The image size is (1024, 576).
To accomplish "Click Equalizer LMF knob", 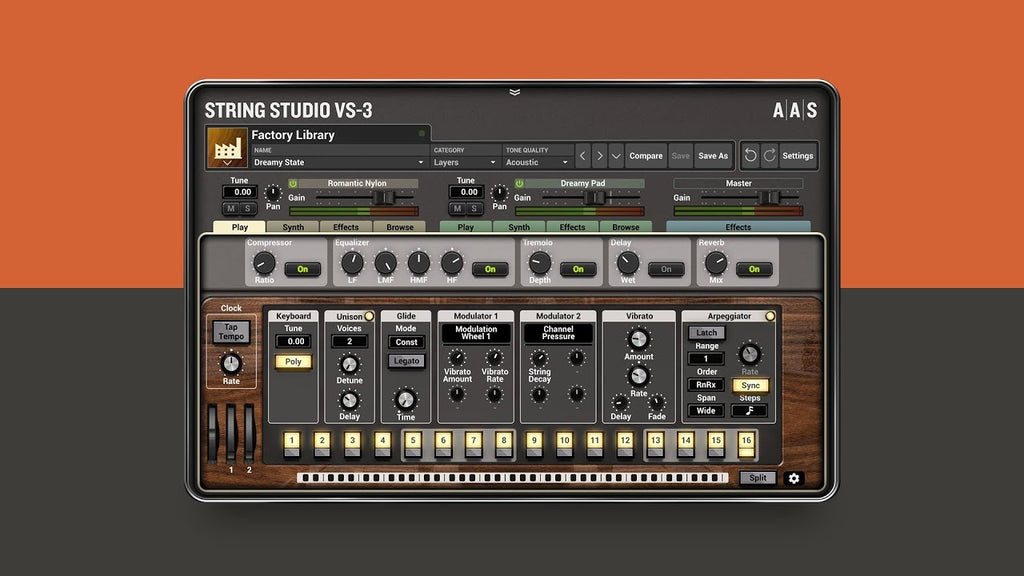I will pos(385,263).
